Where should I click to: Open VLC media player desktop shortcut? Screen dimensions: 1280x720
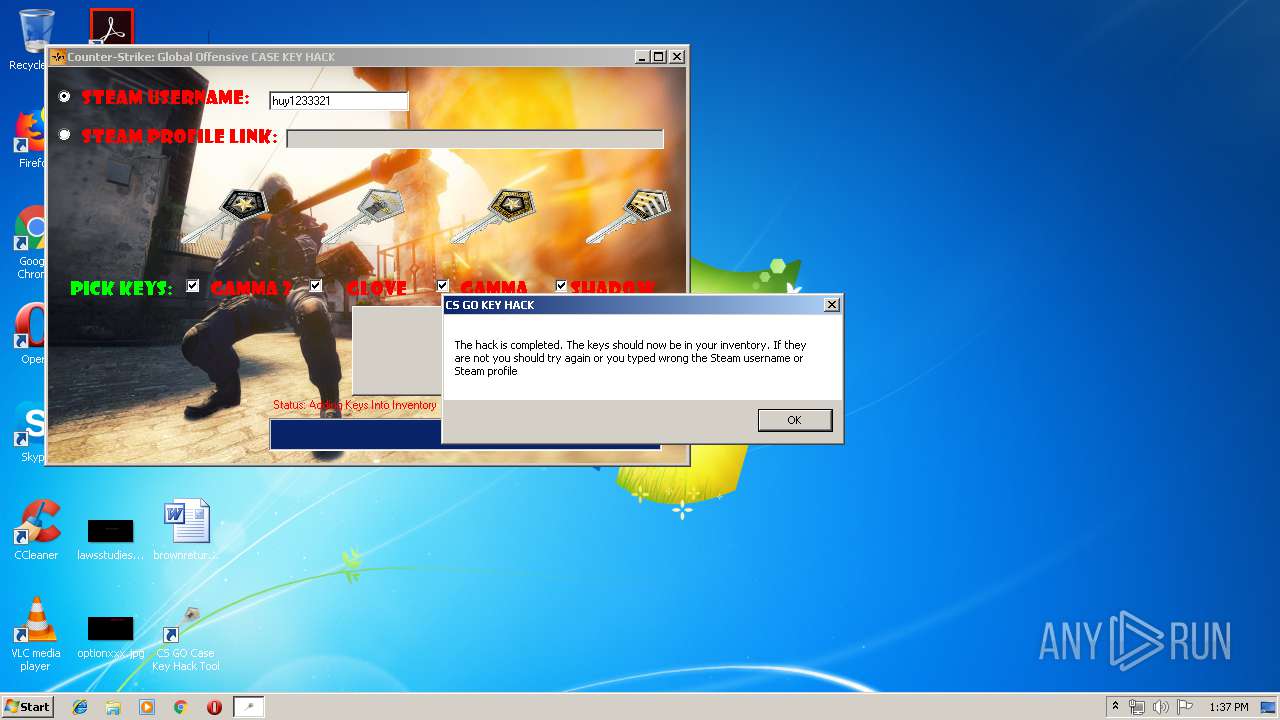(x=36, y=634)
